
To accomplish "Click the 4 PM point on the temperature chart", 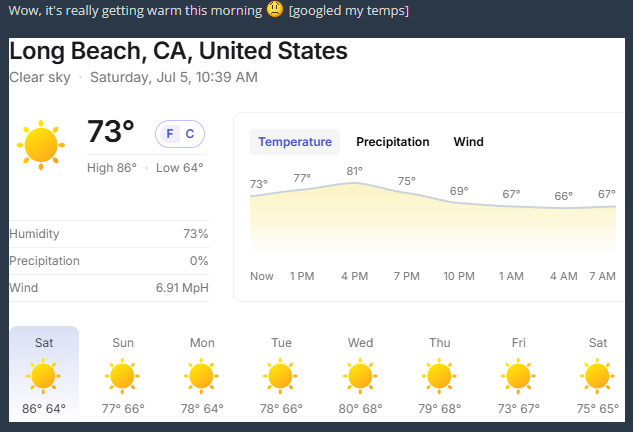I will tap(354, 183).
